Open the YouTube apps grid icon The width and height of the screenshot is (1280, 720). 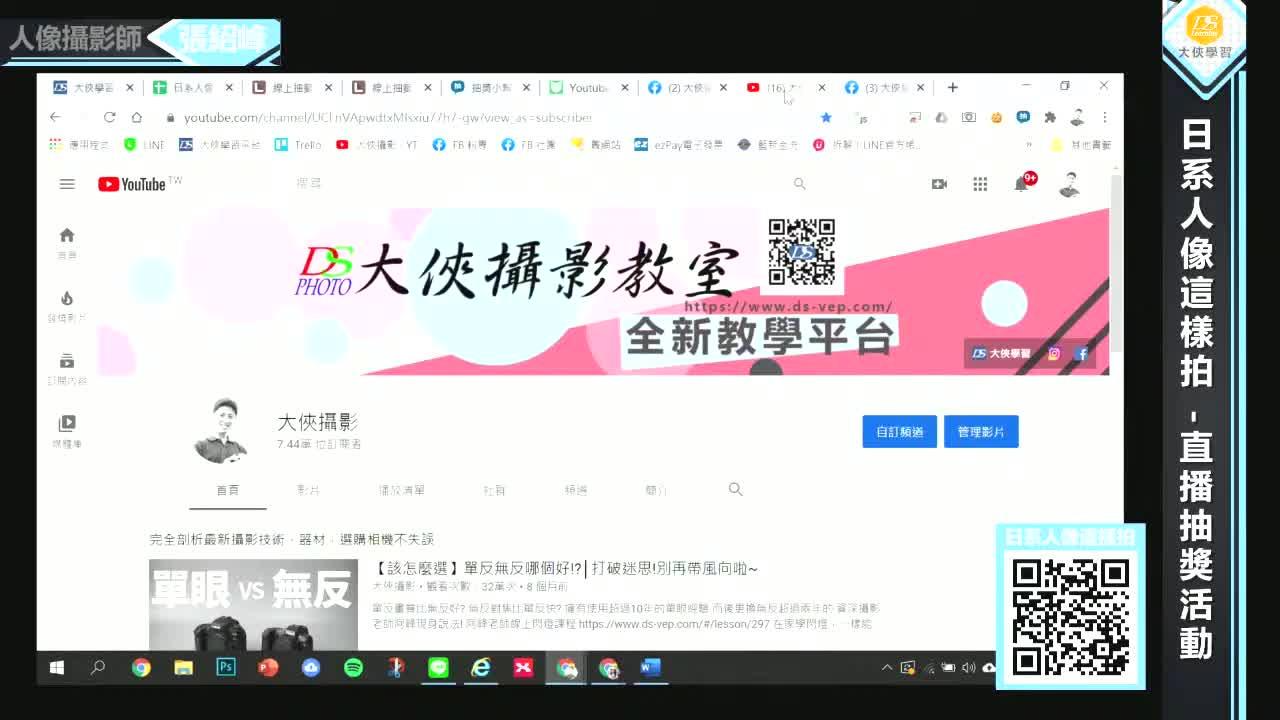tap(980, 184)
